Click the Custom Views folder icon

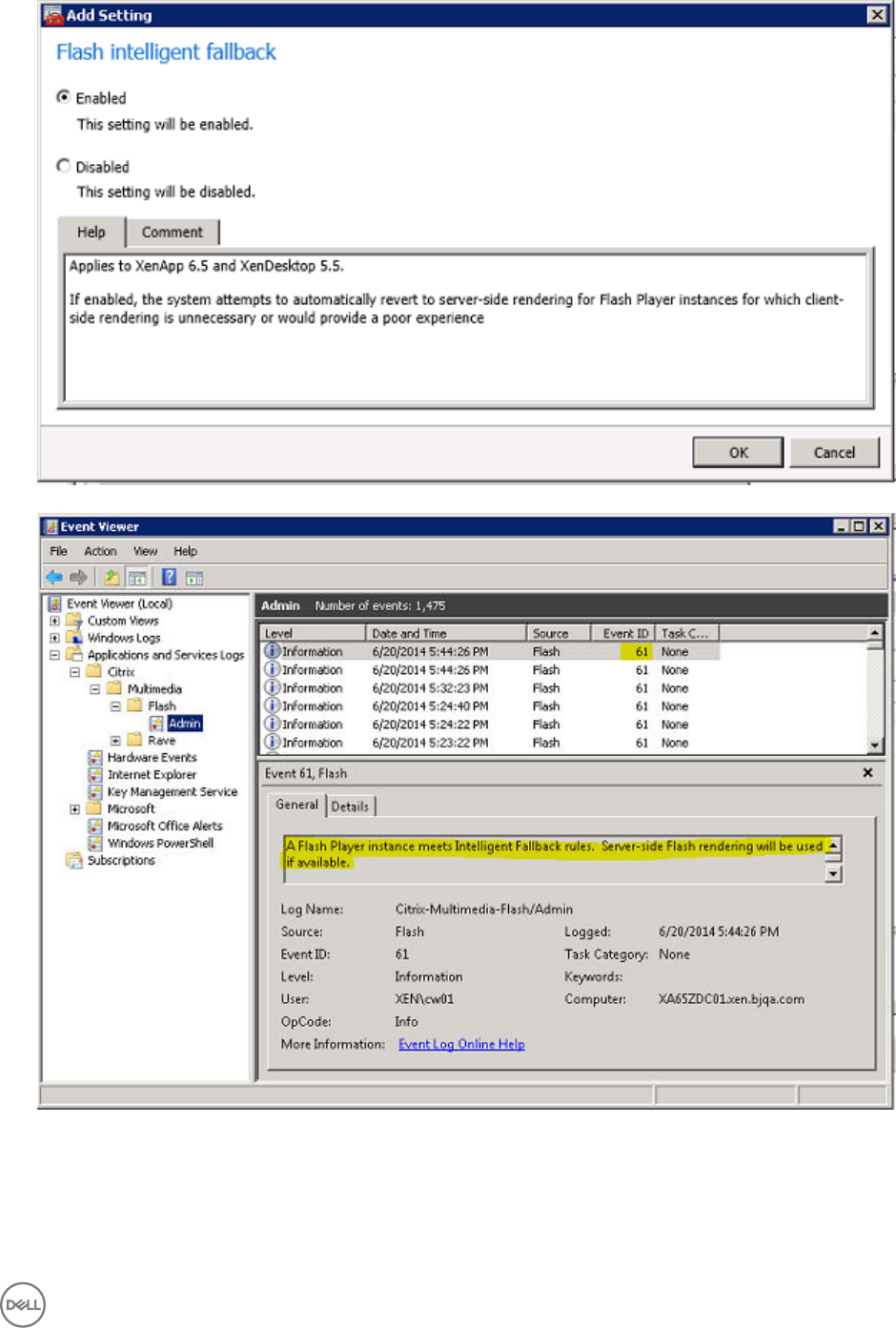tap(74, 621)
